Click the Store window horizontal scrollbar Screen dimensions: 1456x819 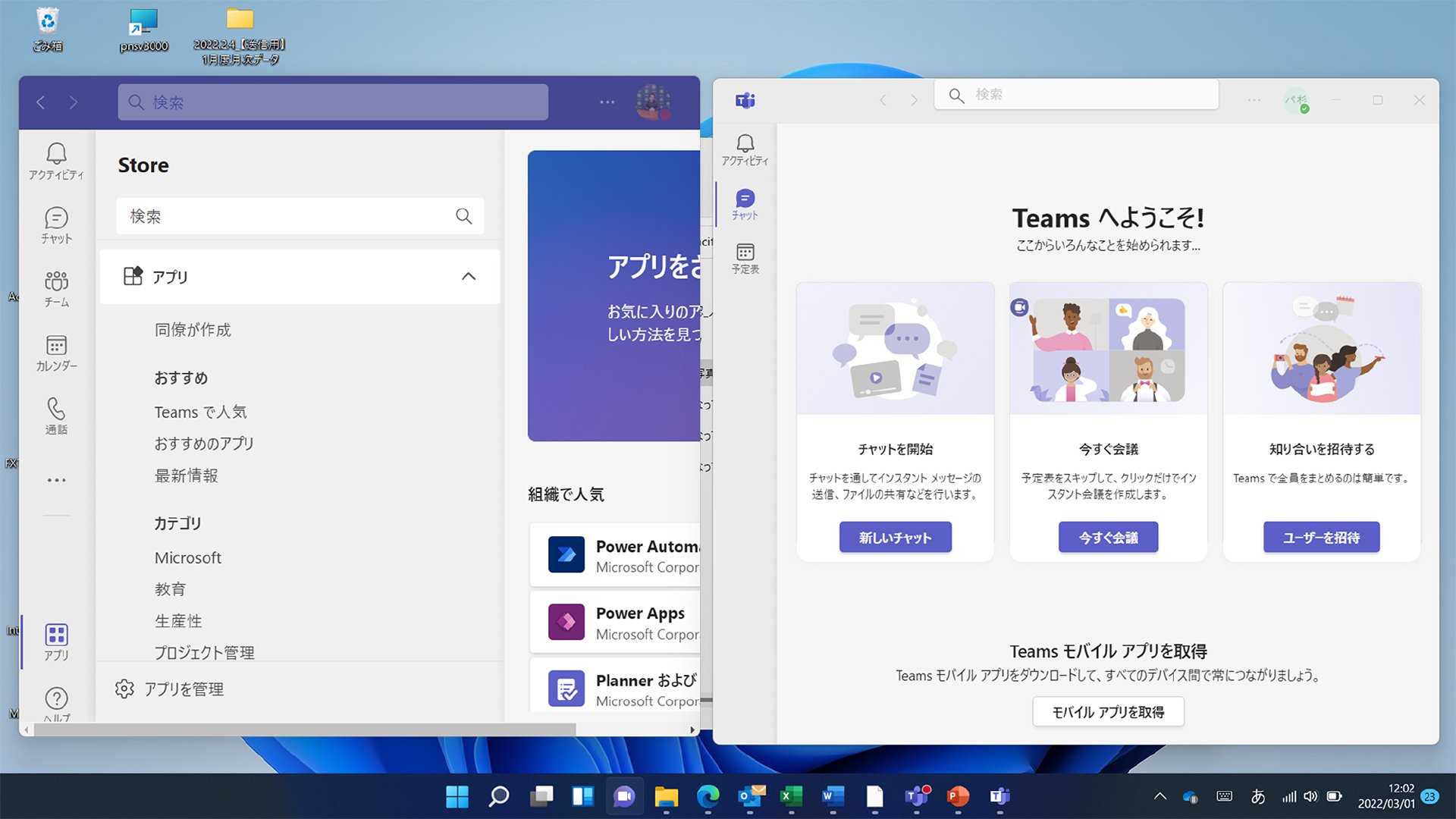pyautogui.click(x=305, y=730)
